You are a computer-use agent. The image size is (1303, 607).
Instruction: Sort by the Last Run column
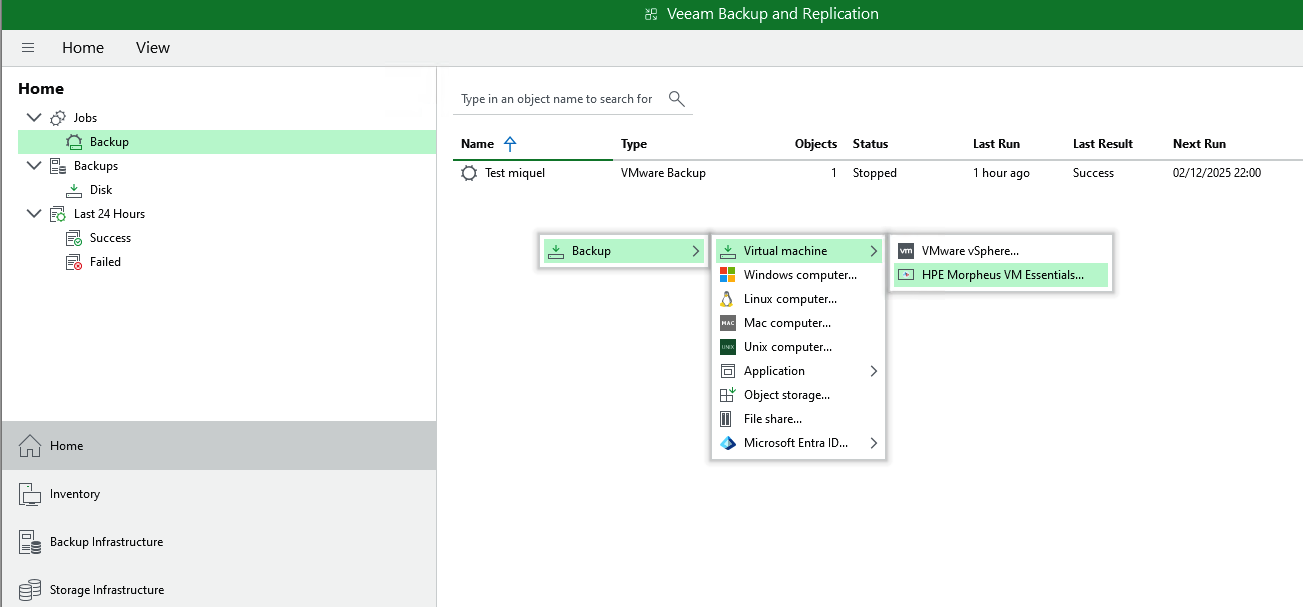pos(996,144)
